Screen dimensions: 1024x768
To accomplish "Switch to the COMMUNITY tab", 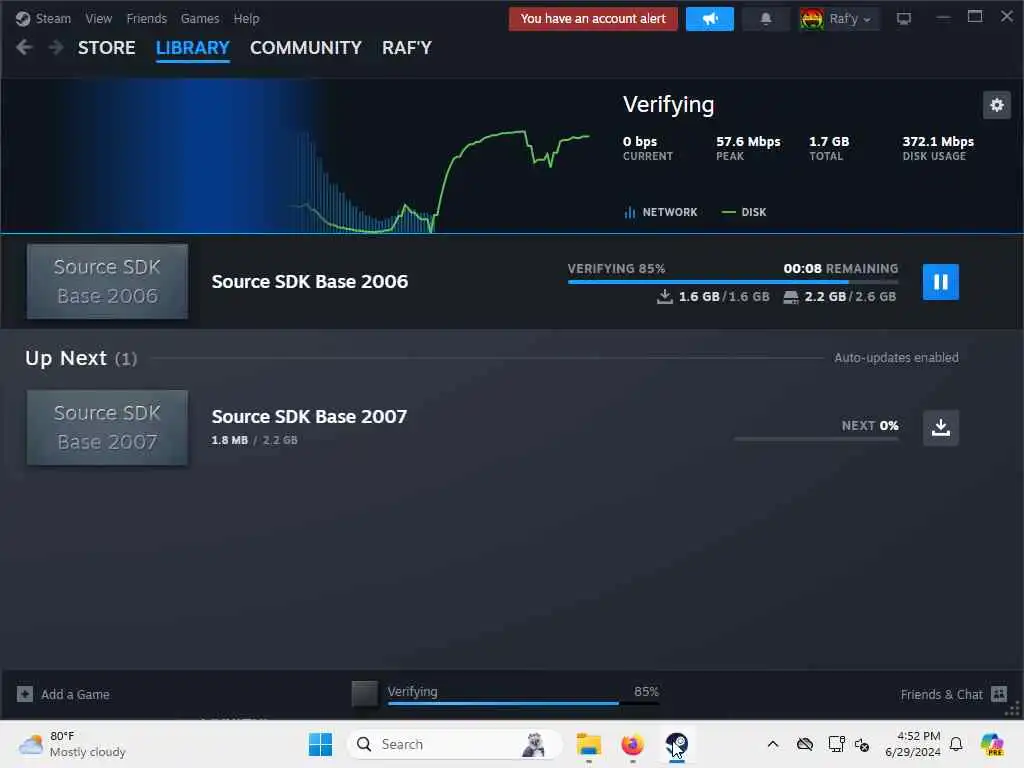I will [306, 48].
